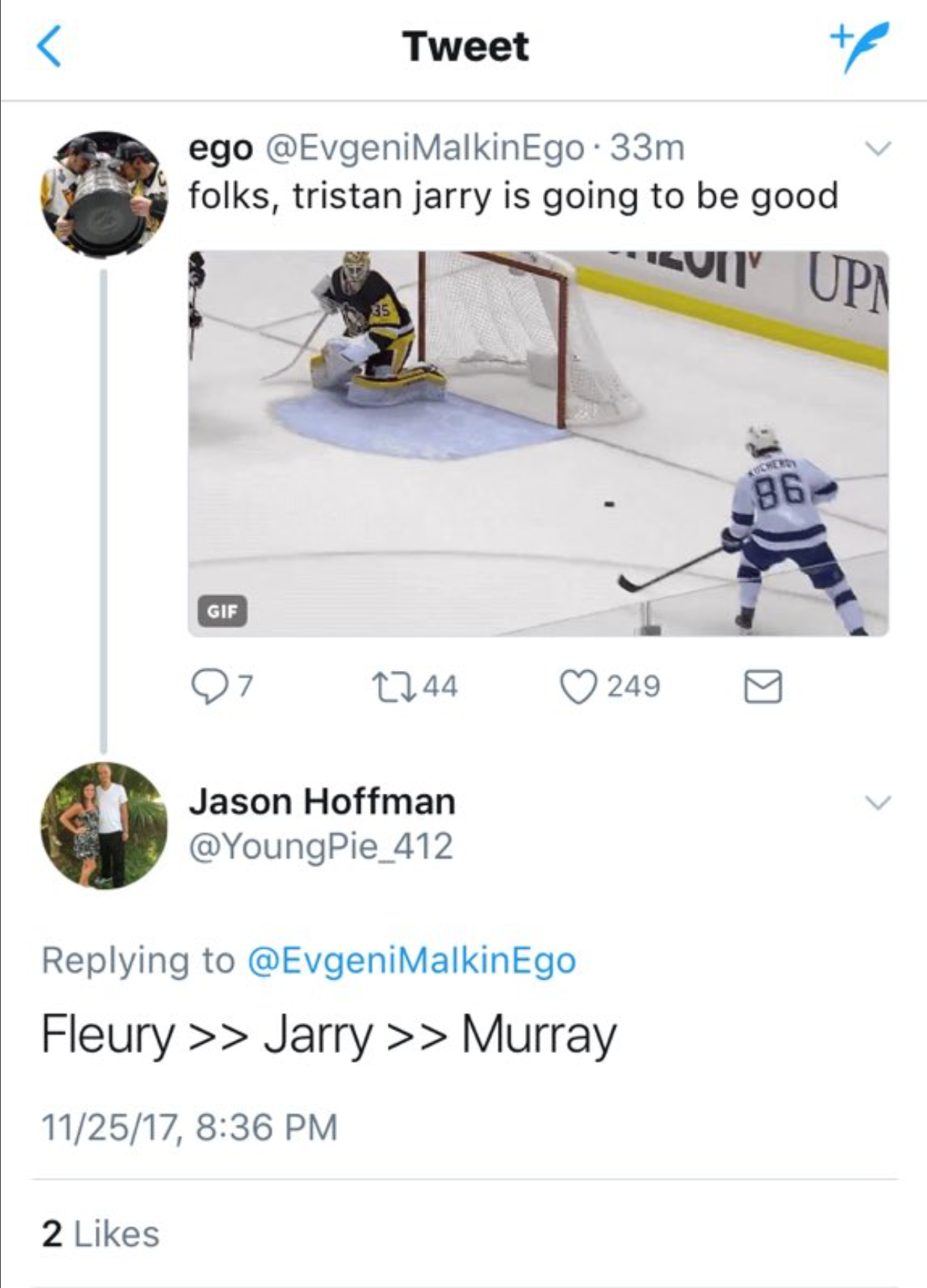Screen dimensions: 927x1288
Task: Click the reply bubble icon on ego's tweet
Action: click(208, 687)
